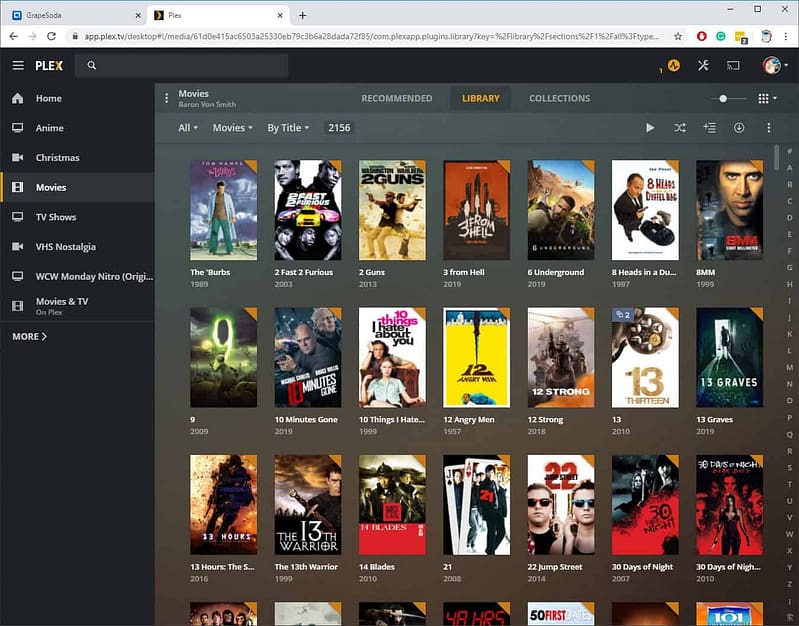799x626 pixels.
Task: Click the download sync icon
Action: tap(739, 127)
